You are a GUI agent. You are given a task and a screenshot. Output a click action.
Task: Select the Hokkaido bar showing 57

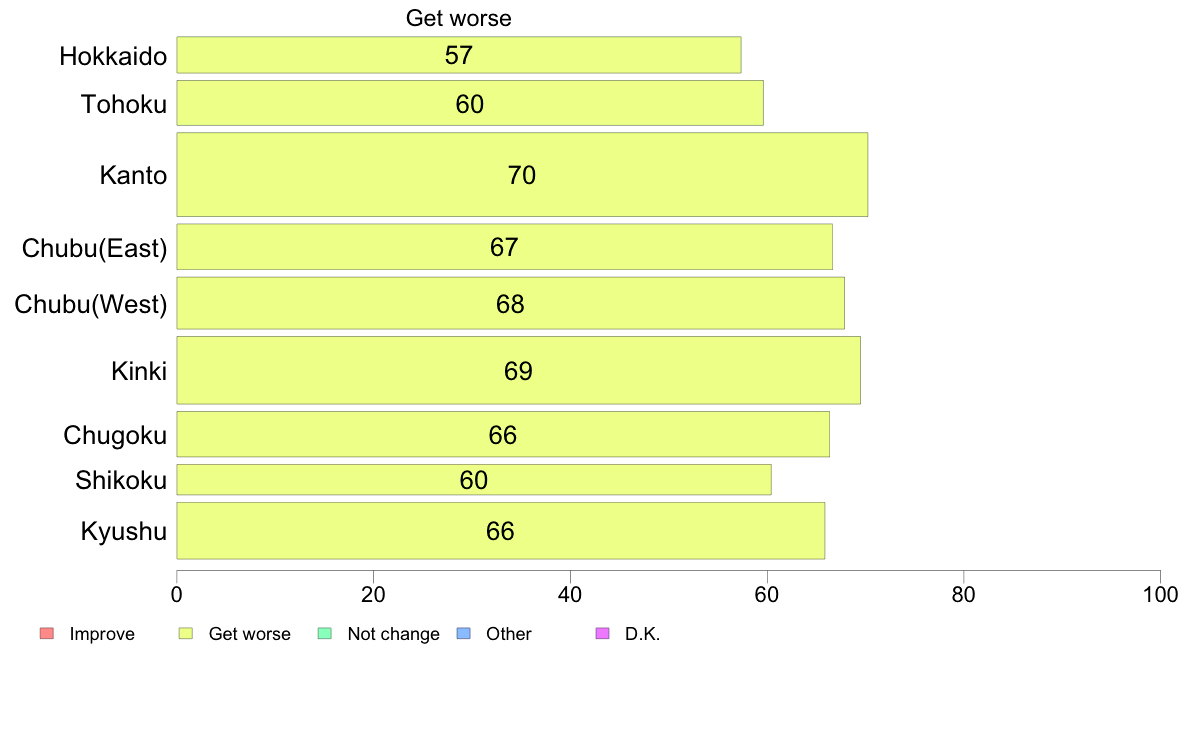(459, 55)
